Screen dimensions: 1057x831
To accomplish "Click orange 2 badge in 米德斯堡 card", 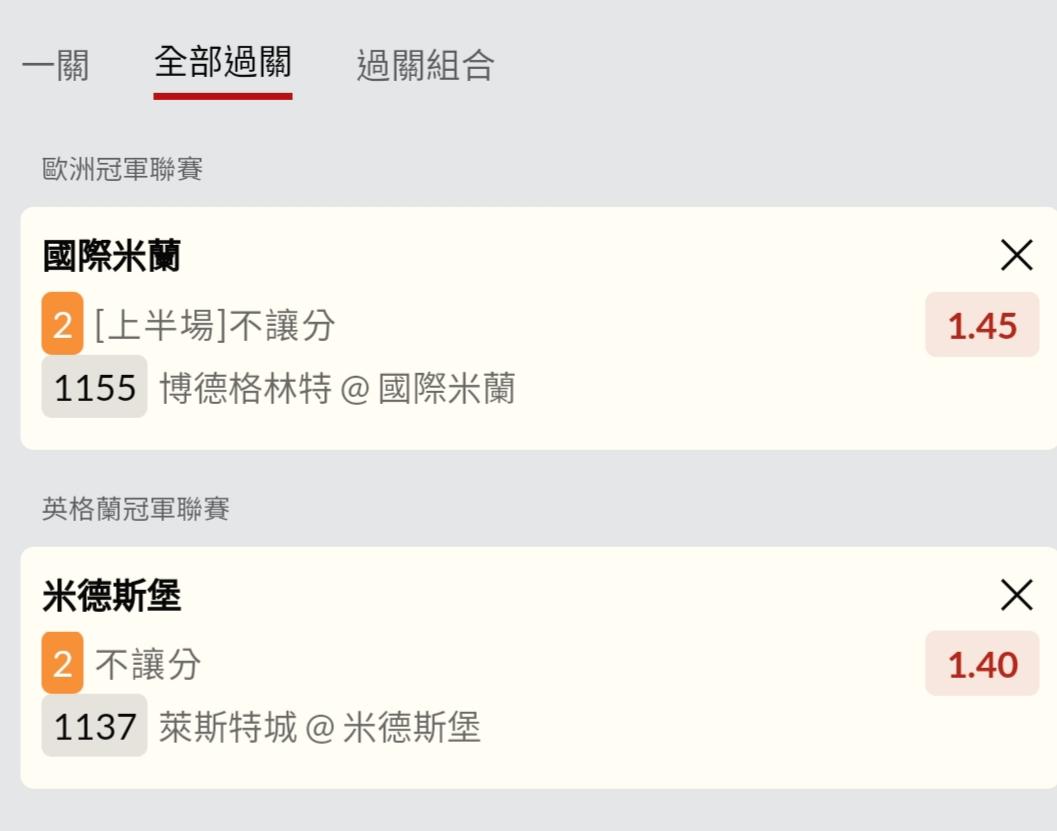I will tap(62, 663).
